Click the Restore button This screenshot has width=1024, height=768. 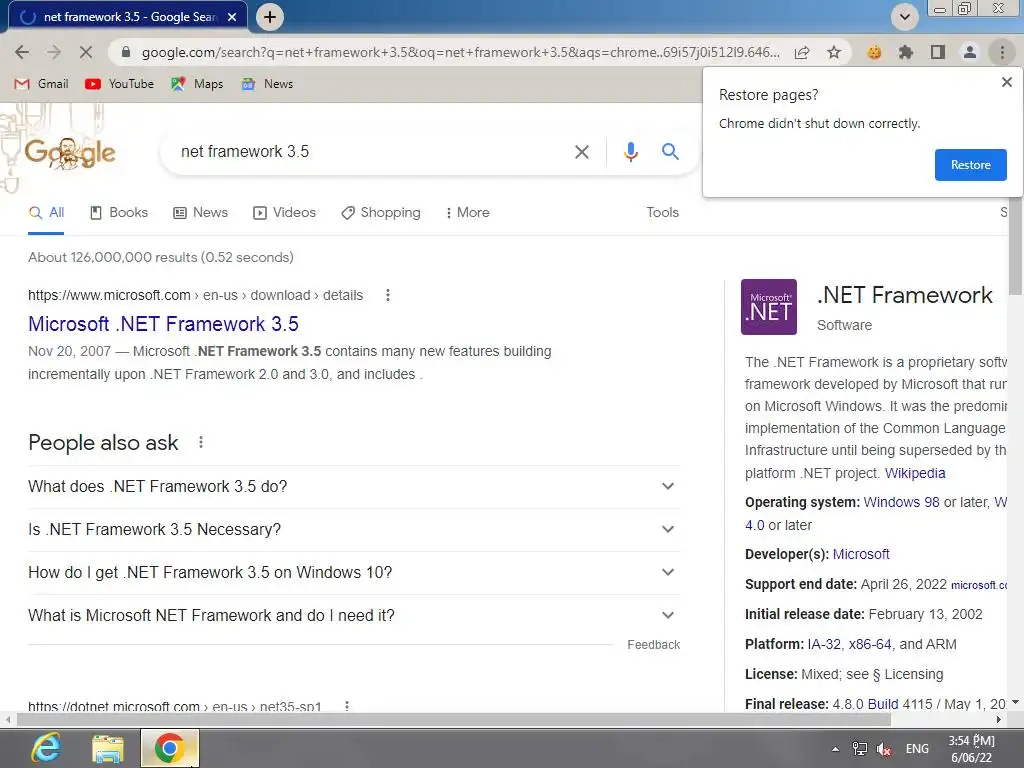(x=970, y=165)
